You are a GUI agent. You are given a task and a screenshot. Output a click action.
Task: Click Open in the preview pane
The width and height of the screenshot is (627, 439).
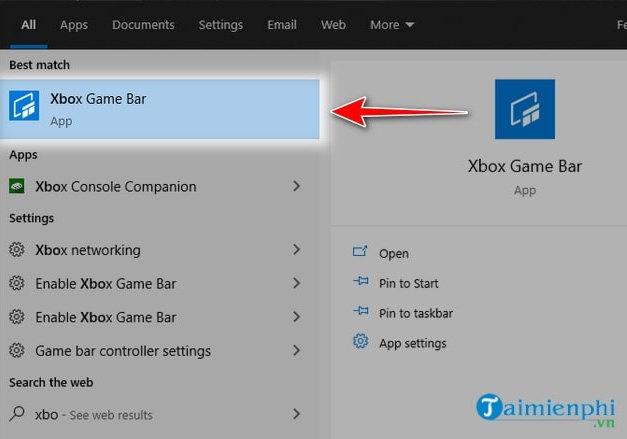click(x=394, y=253)
